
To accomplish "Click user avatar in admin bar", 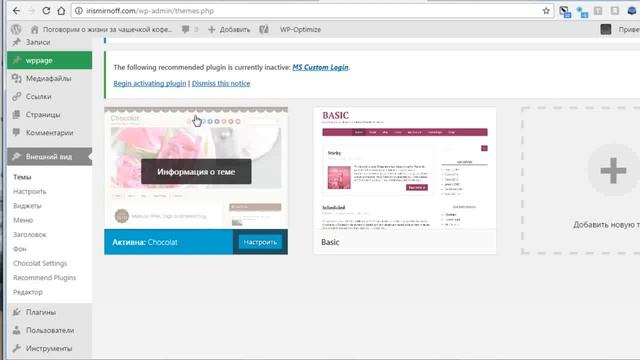I will pos(606,29).
